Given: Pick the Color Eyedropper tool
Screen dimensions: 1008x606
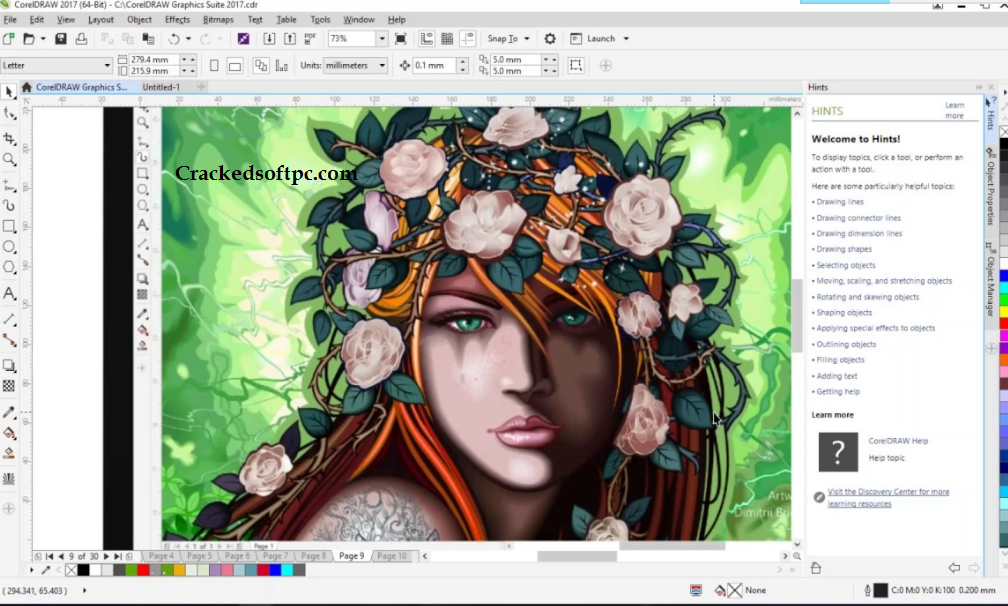Looking at the screenshot, I should tap(9, 412).
